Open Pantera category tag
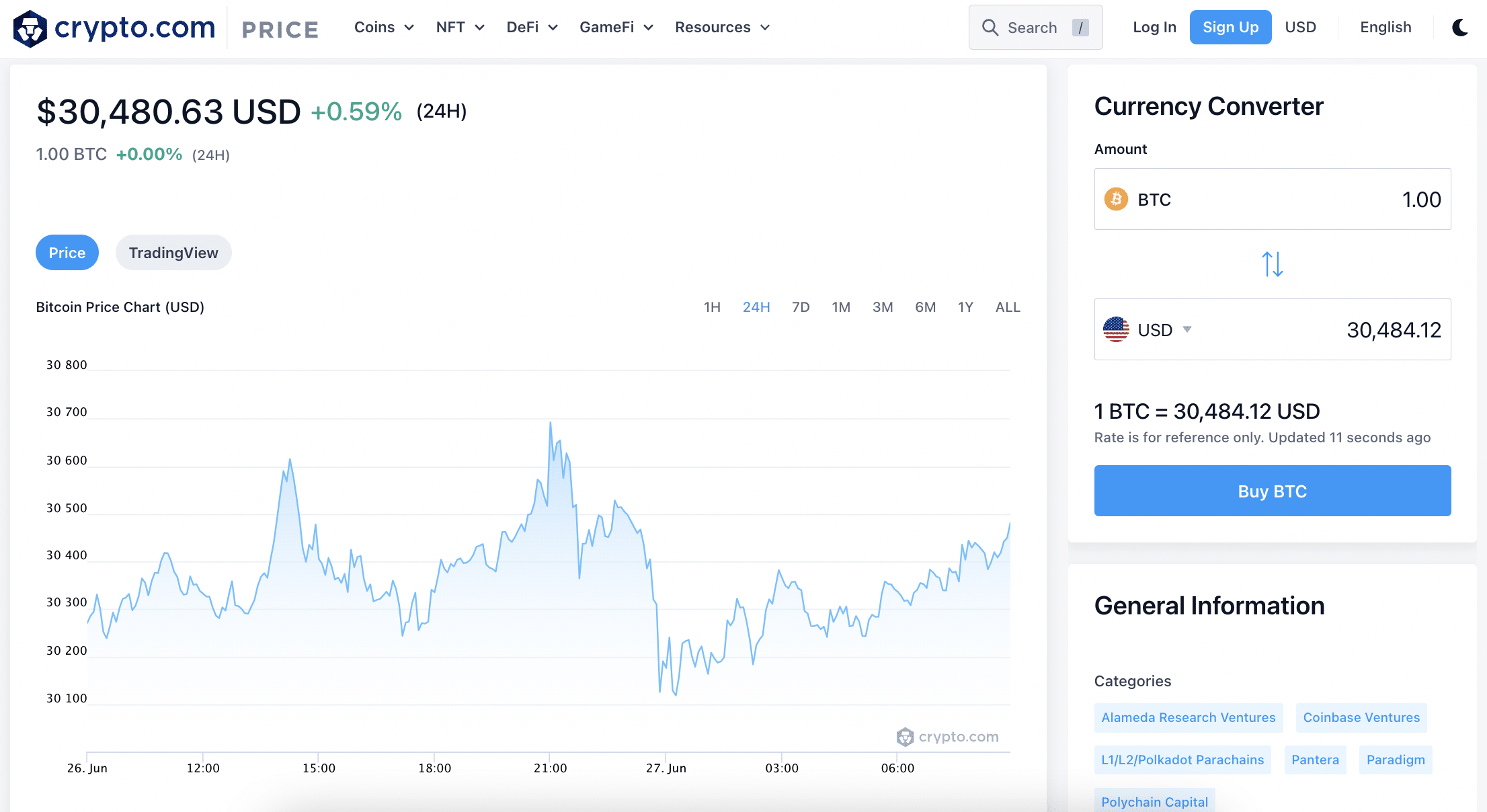 point(1315,760)
